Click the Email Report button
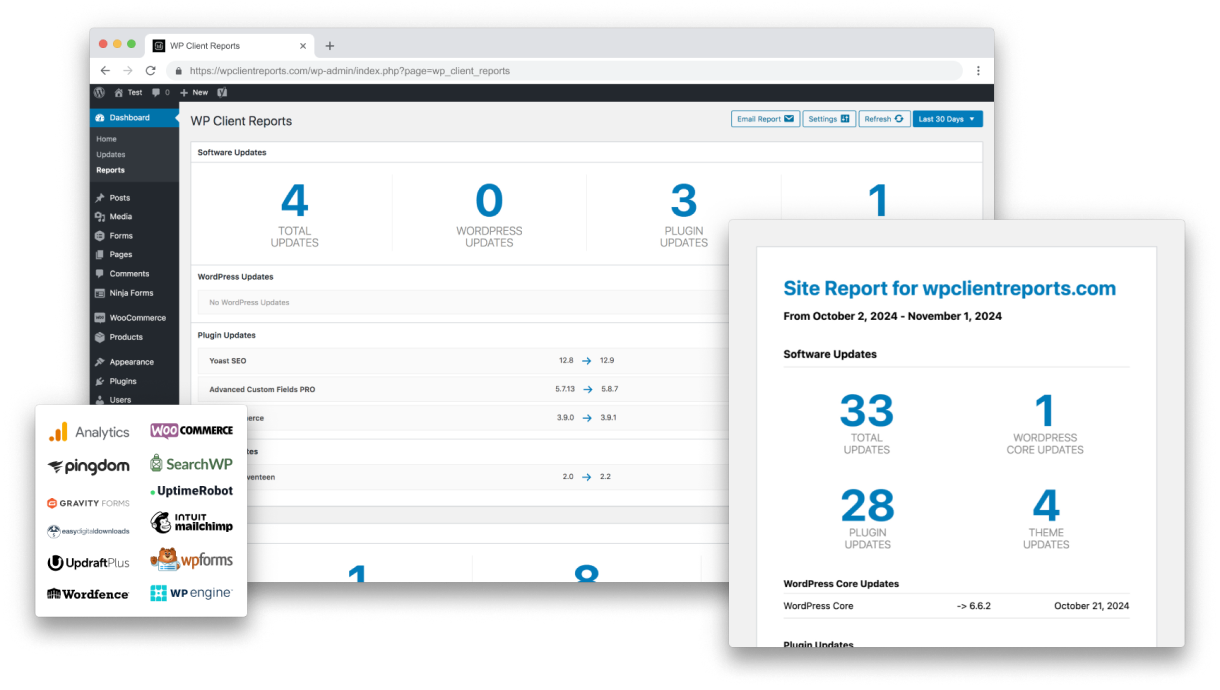Viewport: 1220px width, 690px height. point(765,118)
